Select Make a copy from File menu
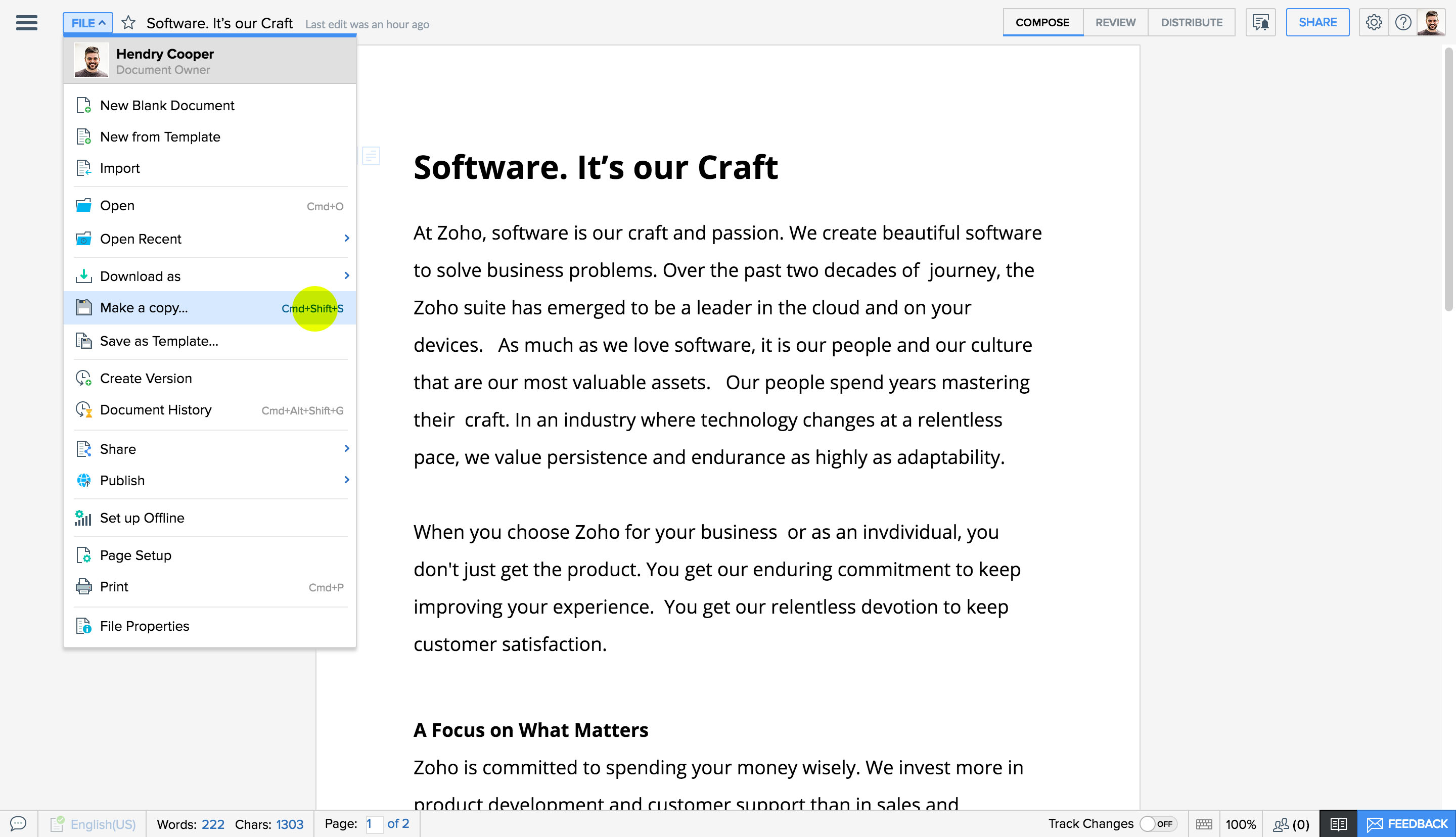The width and height of the screenshot is (1456, 837). click(x=144, y=307)
